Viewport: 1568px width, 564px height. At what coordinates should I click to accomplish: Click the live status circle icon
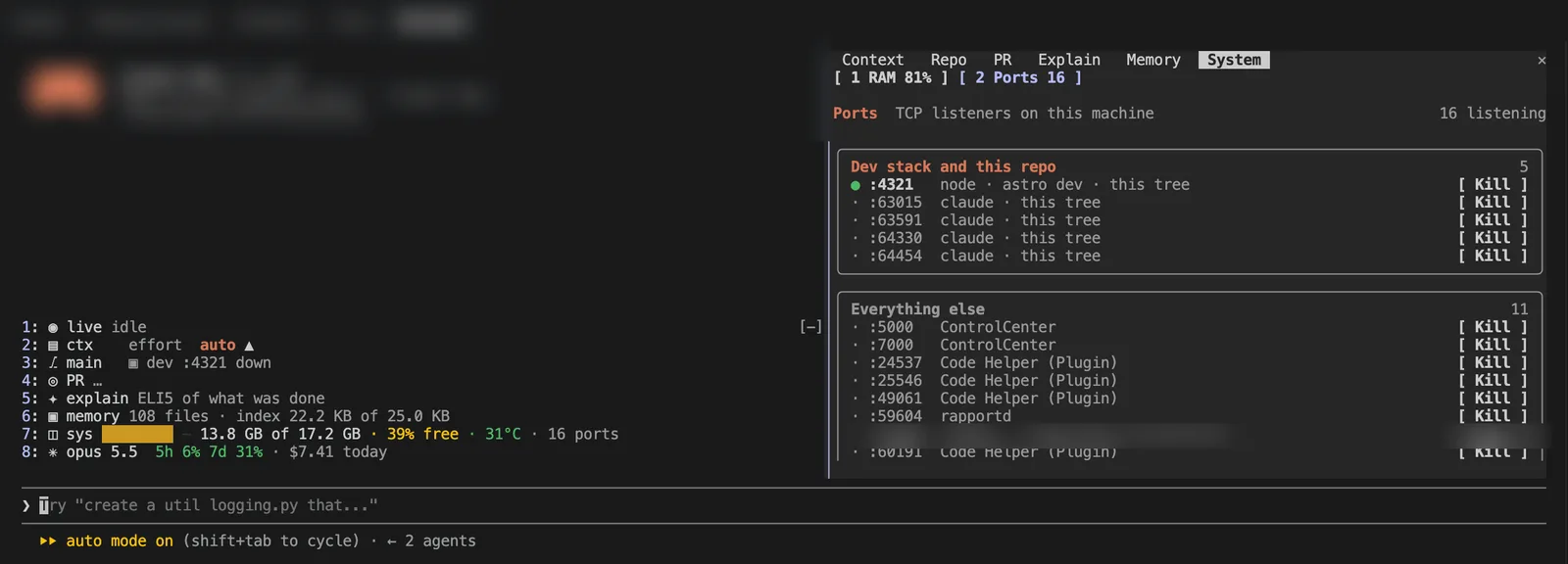coord(53,327)
